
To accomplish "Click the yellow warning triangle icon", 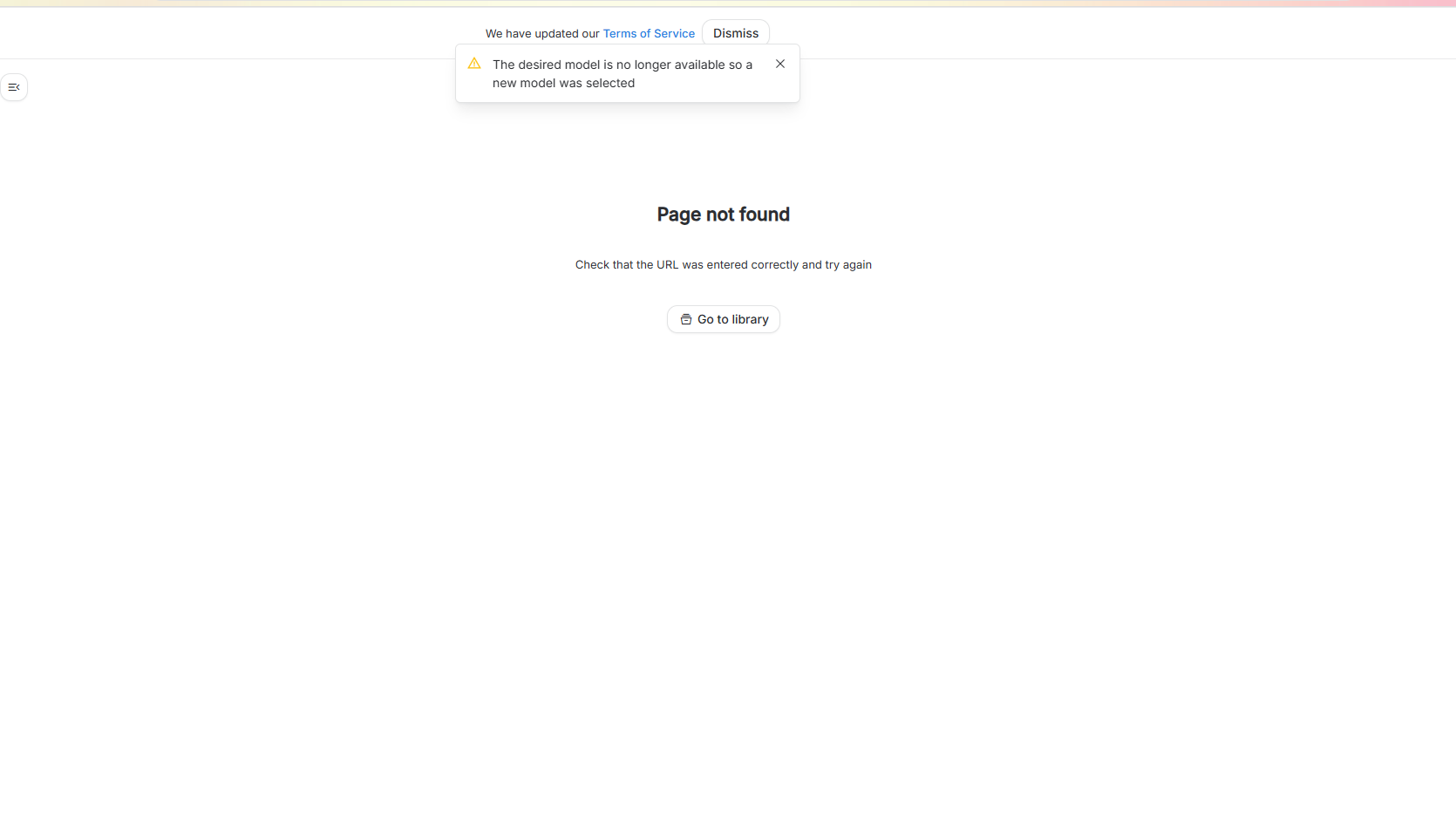I will tap(474, 64).
